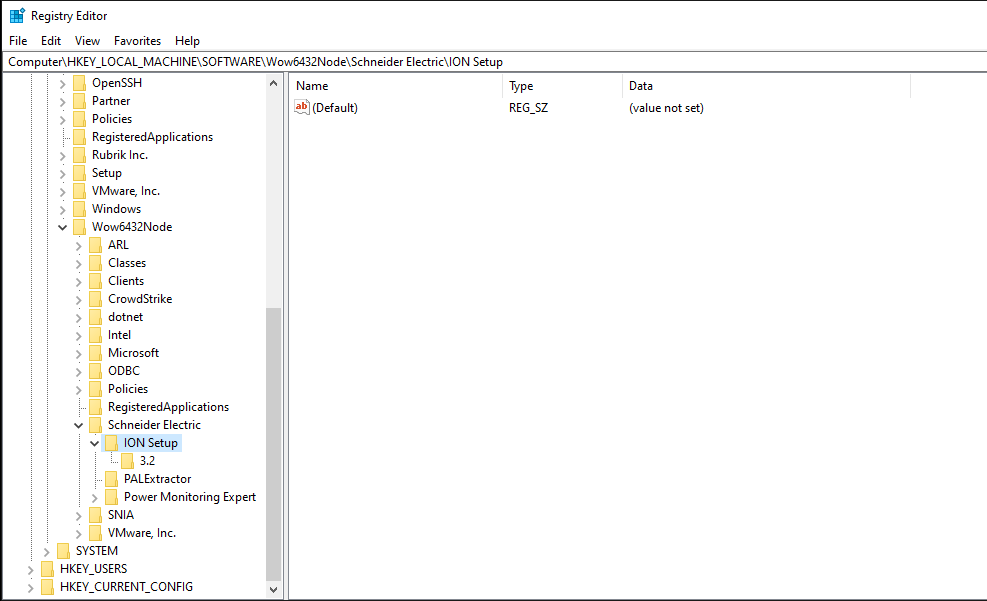Select the Intel folder icon

(x=96, y=335)
